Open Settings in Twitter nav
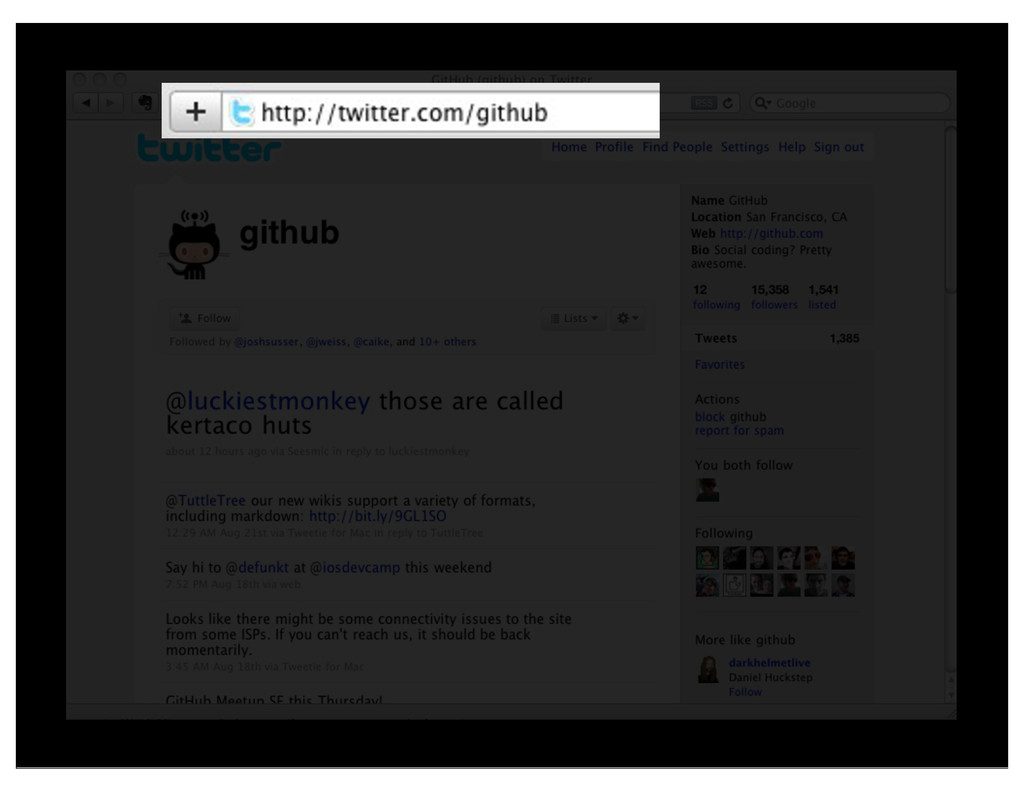The height and width of the screenshot is (791, 1024). pos(745,147)
